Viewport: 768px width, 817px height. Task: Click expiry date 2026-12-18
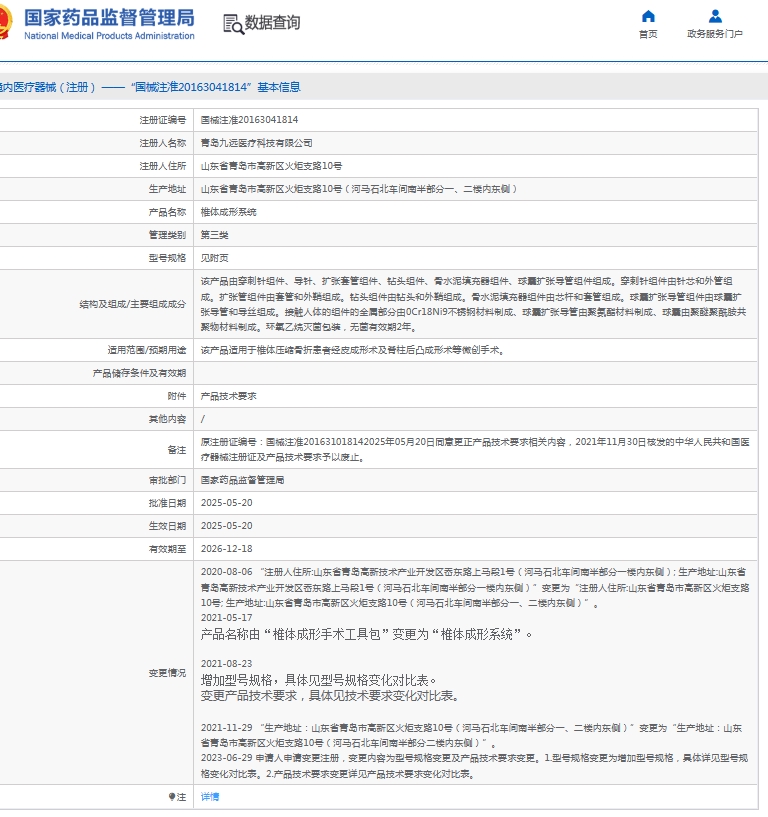point(227,549)
